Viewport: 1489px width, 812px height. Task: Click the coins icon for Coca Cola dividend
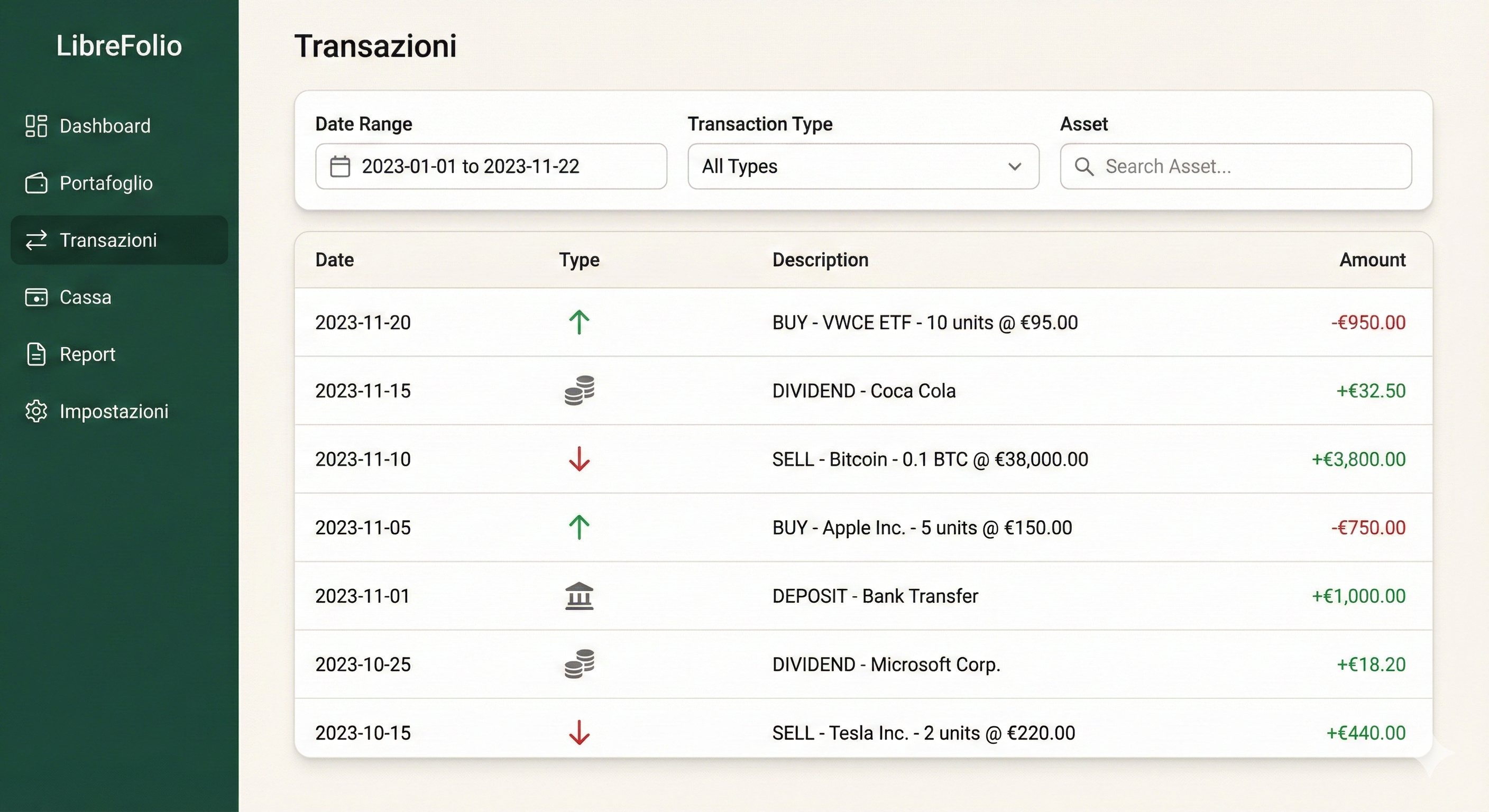pyautogui.click(x=579, y=391)
